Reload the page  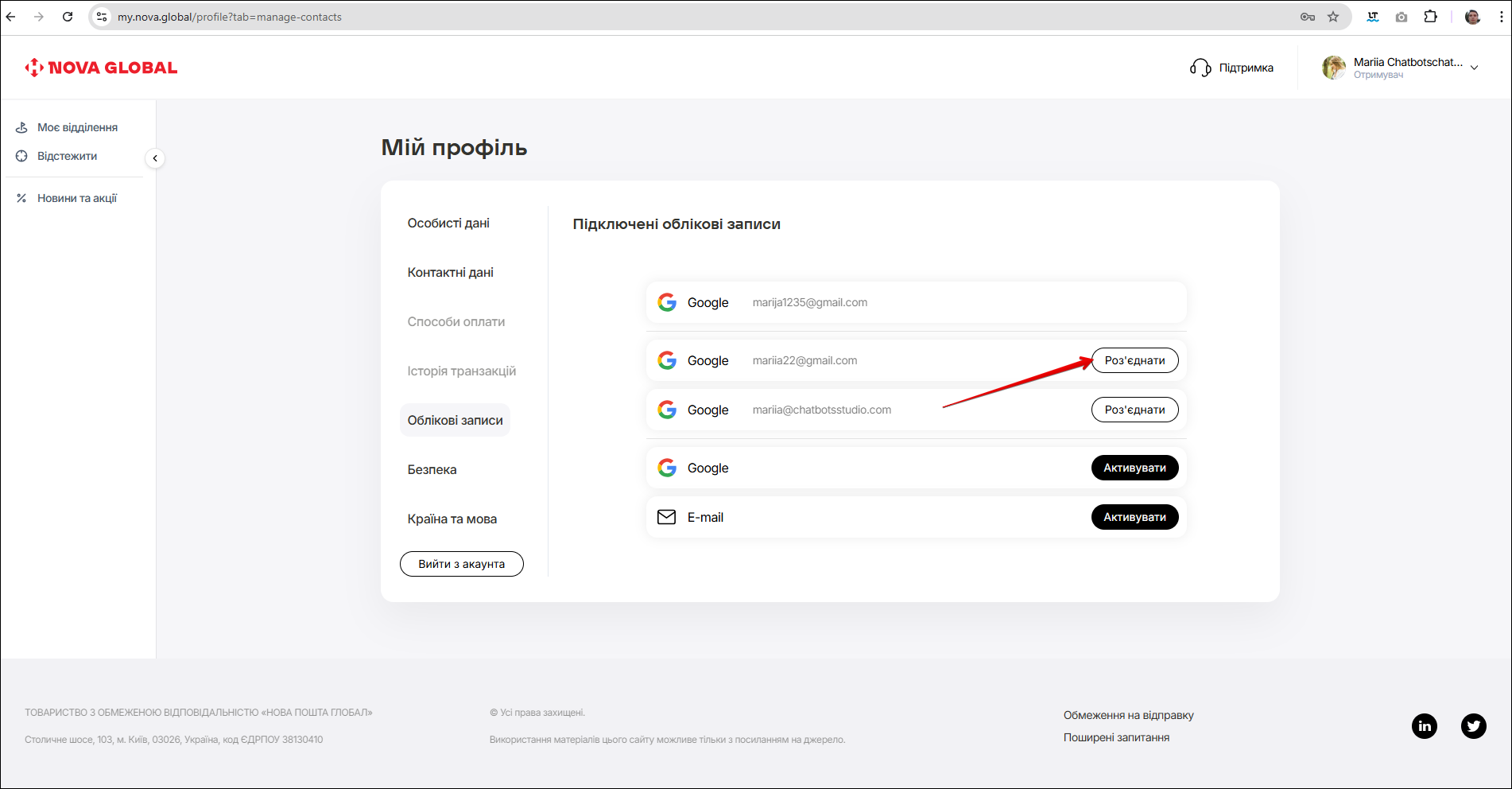pyautogui.click(x=68, y=17)
